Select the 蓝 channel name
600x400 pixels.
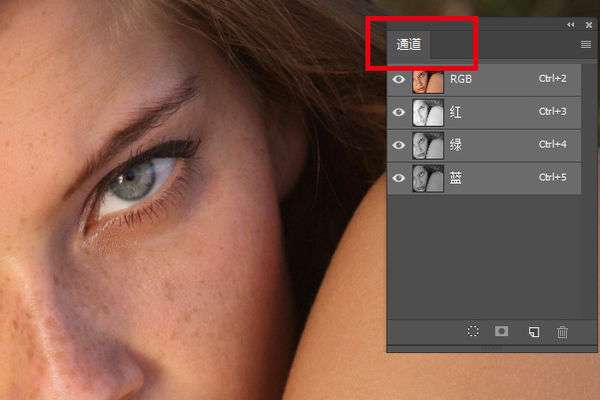[455, 178]
